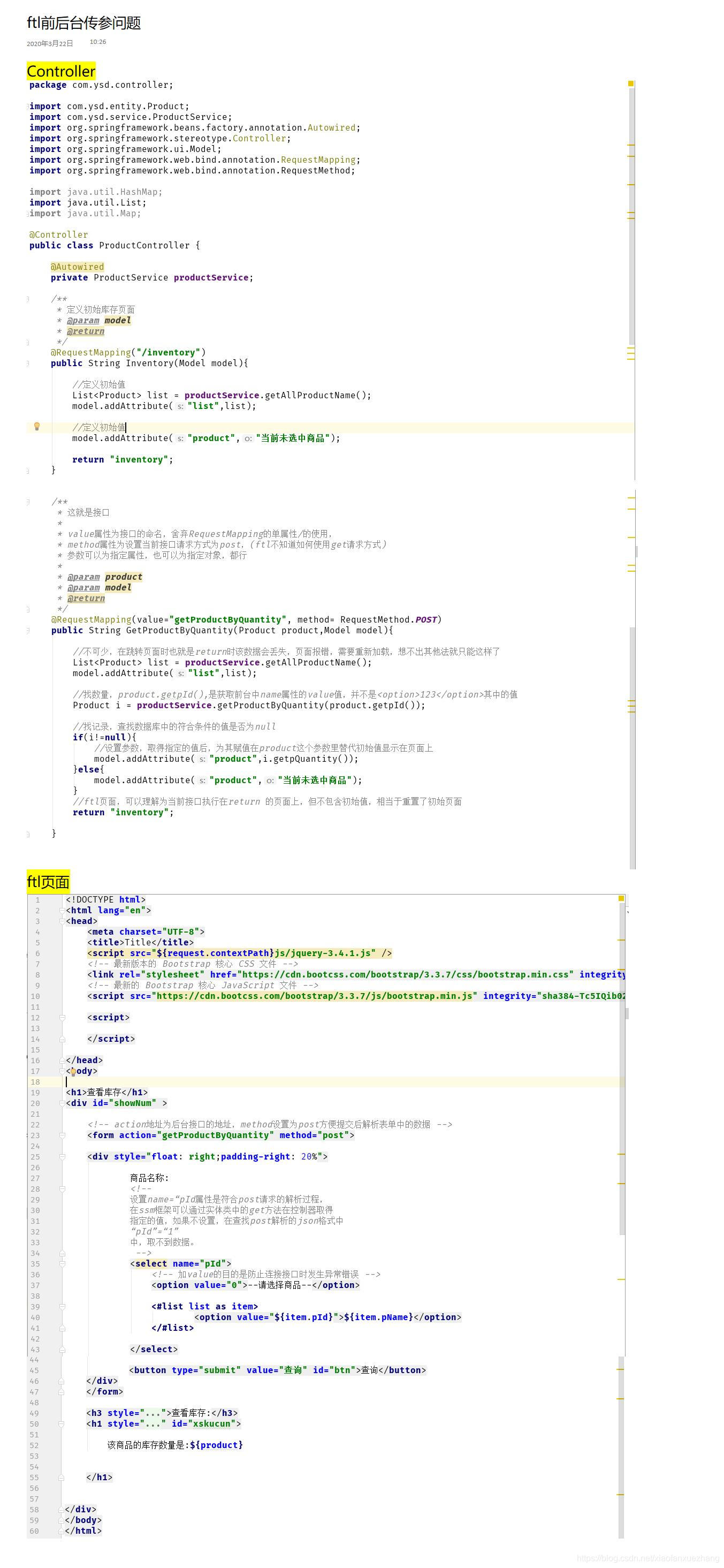Collapse the <head> tag fold marker
The height and width of the screenshot is (1568, 724).
click(x=62, y=921)
